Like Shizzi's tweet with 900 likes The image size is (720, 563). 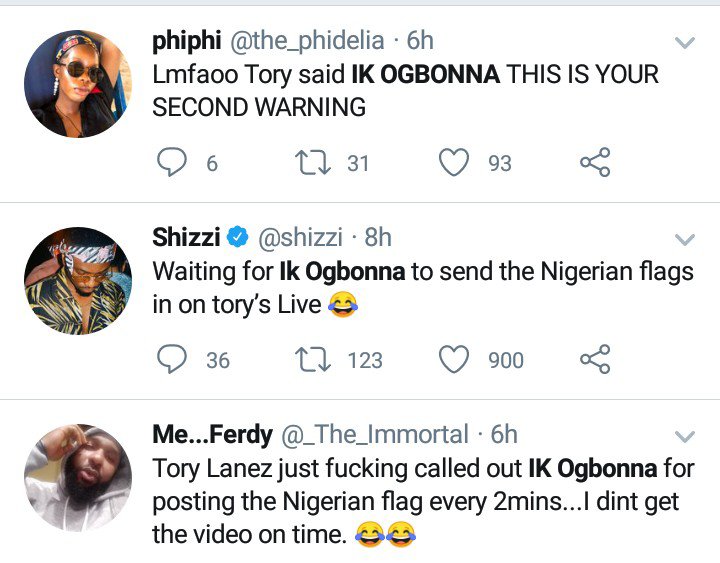(455, 359)
